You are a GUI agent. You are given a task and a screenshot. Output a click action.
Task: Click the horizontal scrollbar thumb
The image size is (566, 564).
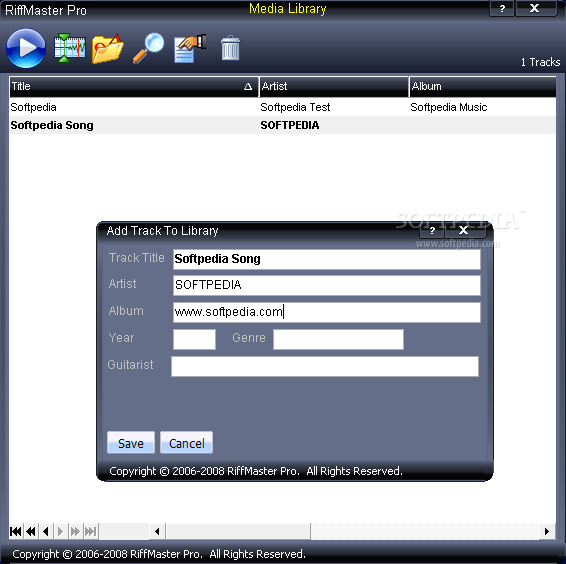point(238,531)
